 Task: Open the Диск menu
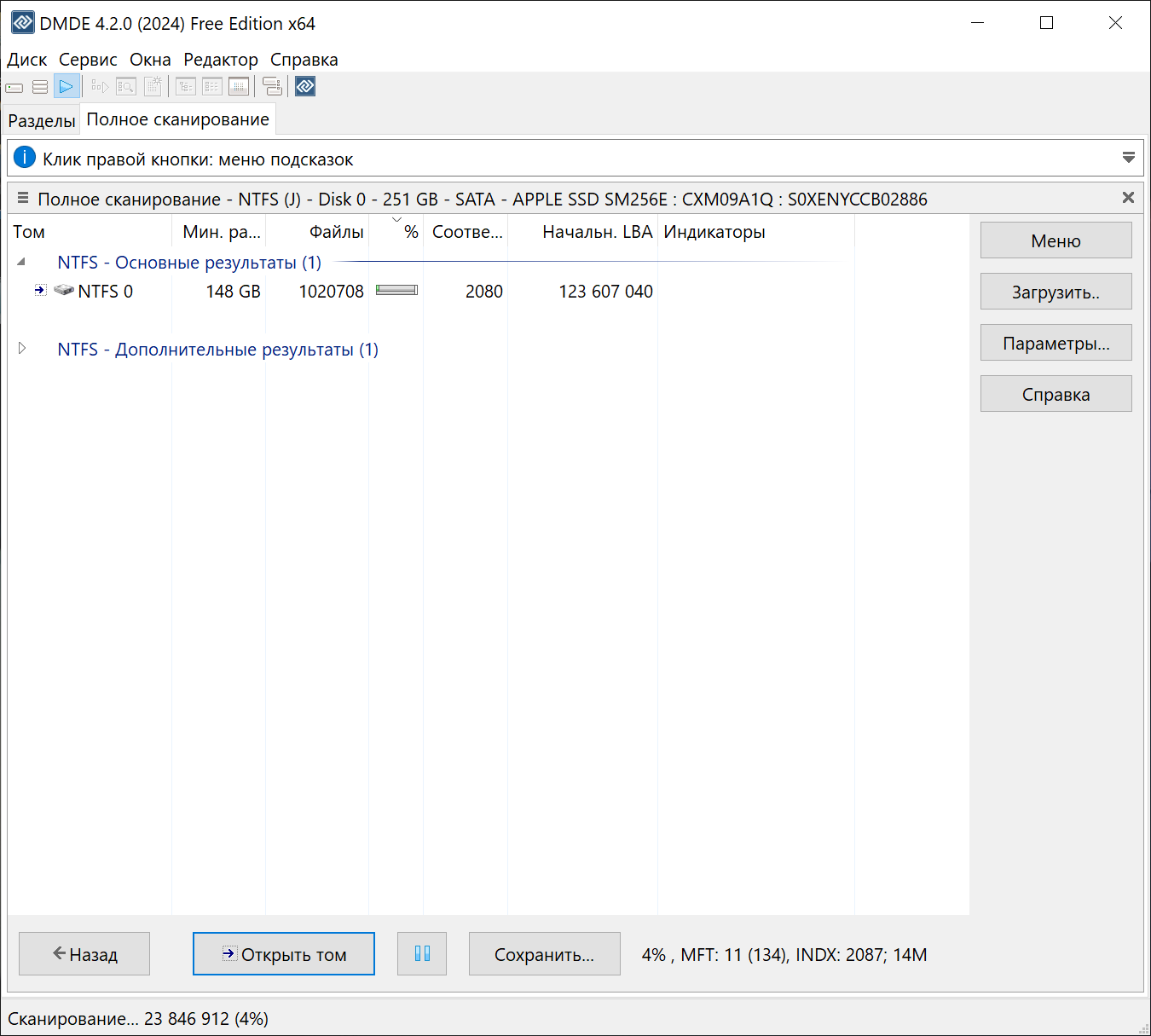pyautogui.click(x=27, y=60)
